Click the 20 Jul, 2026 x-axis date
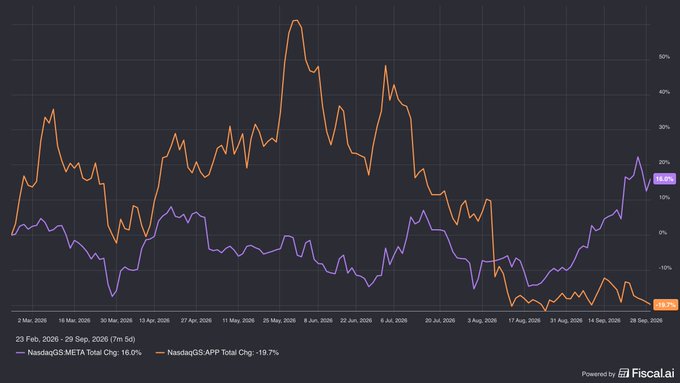Viewport: 680px width, 383px height. tap(440, 321)
